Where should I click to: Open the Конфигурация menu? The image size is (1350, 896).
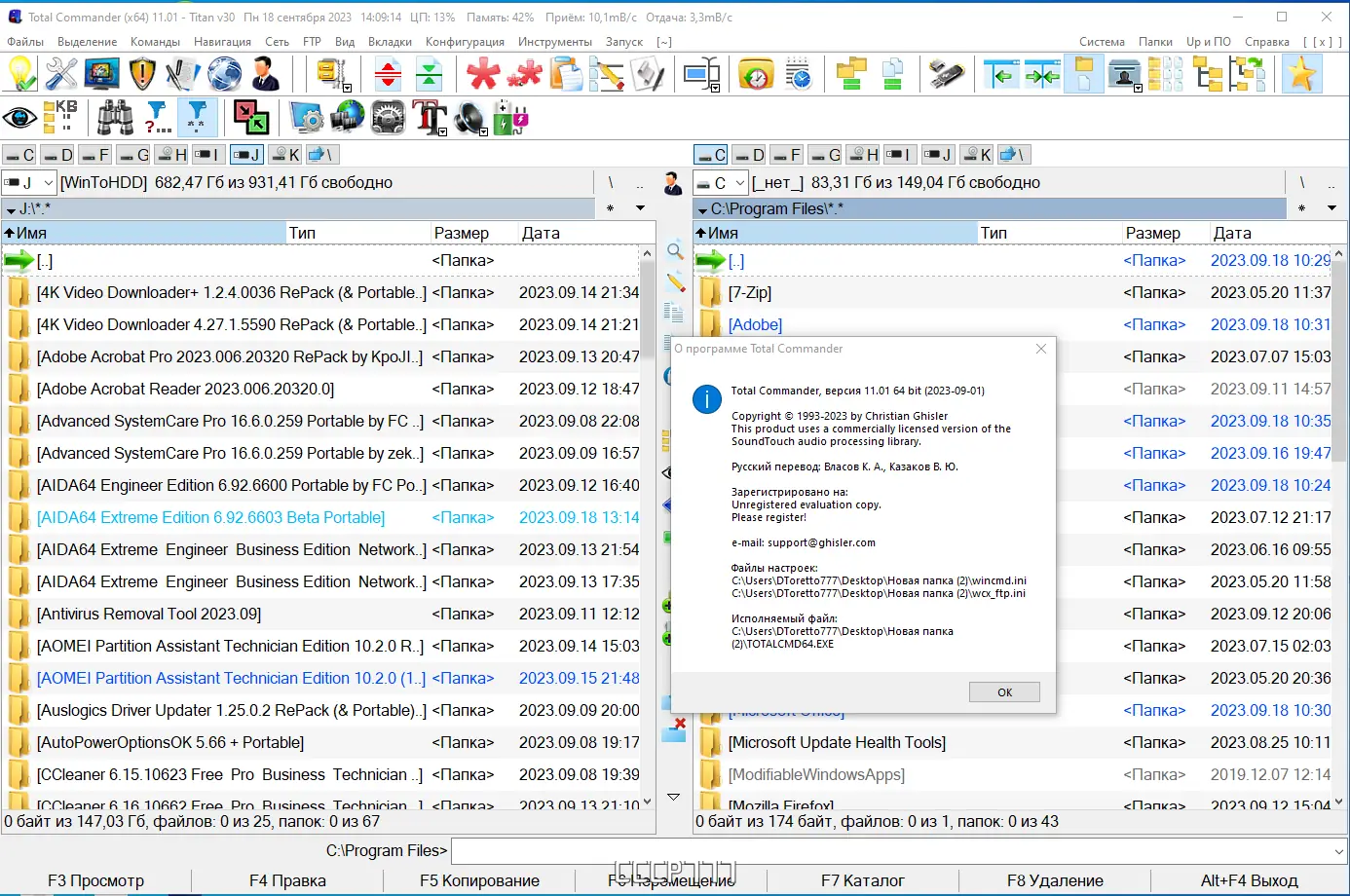(465, 42)
